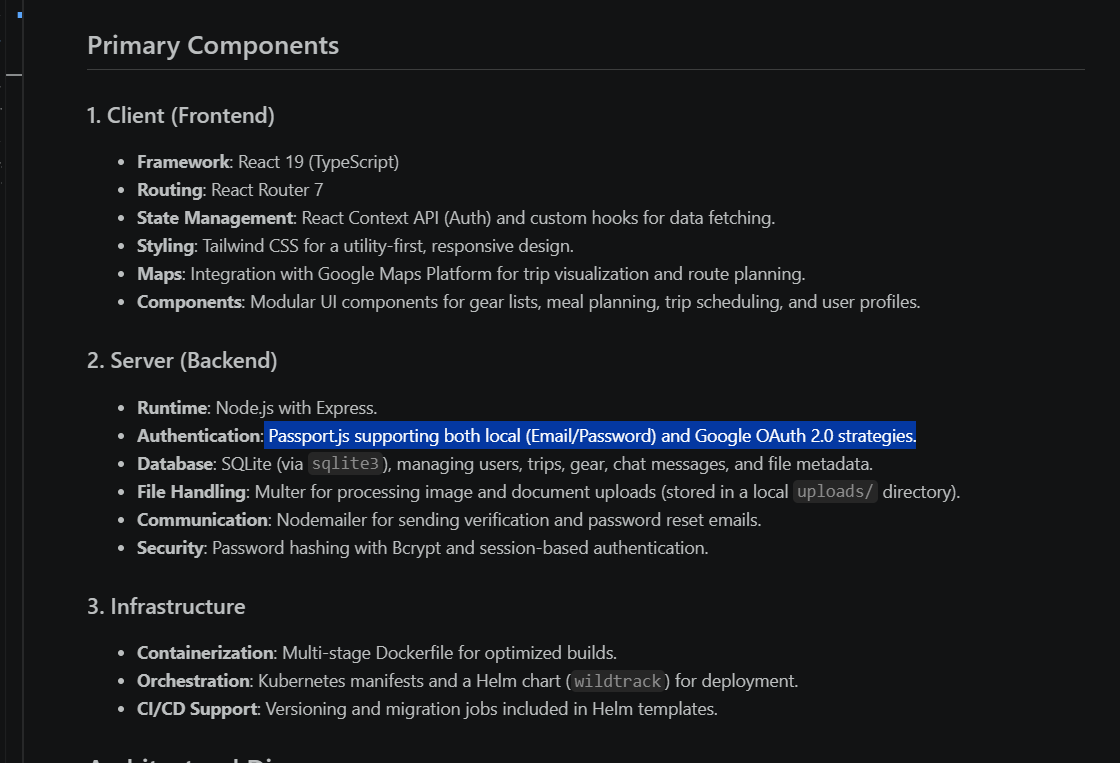Click the bold "Security" label

[x=170, y=548]
